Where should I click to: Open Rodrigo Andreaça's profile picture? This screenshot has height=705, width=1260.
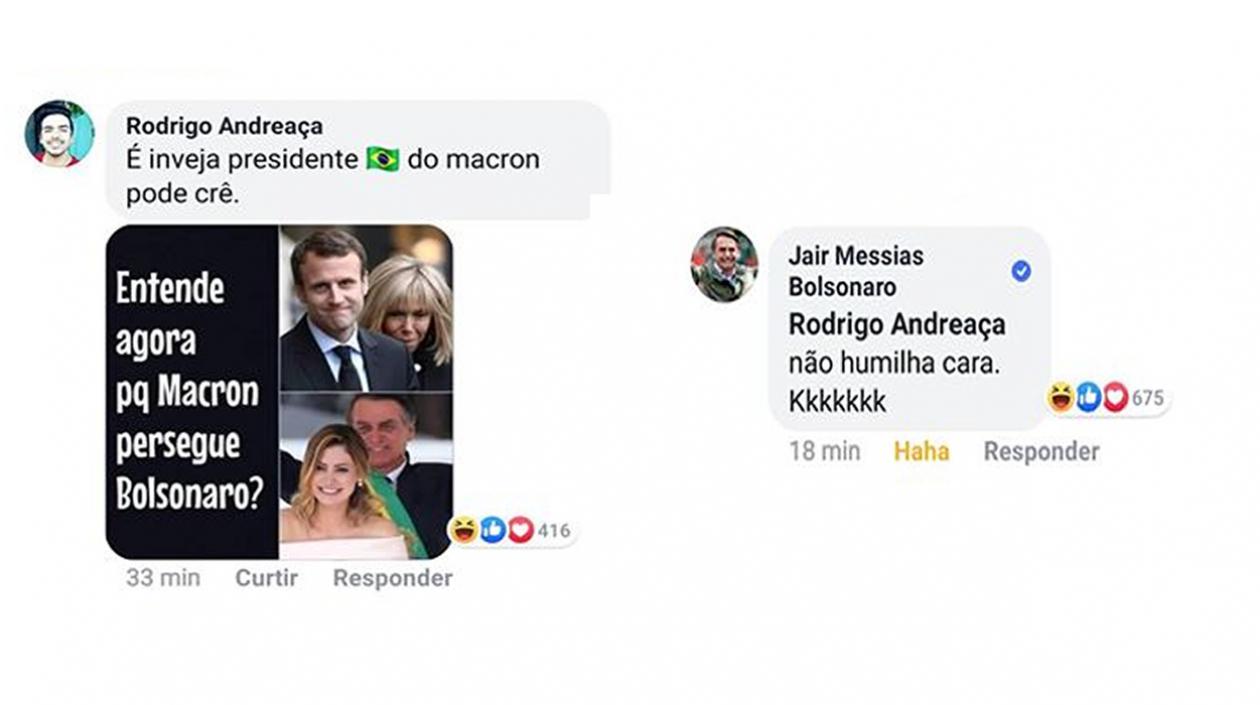59,133
